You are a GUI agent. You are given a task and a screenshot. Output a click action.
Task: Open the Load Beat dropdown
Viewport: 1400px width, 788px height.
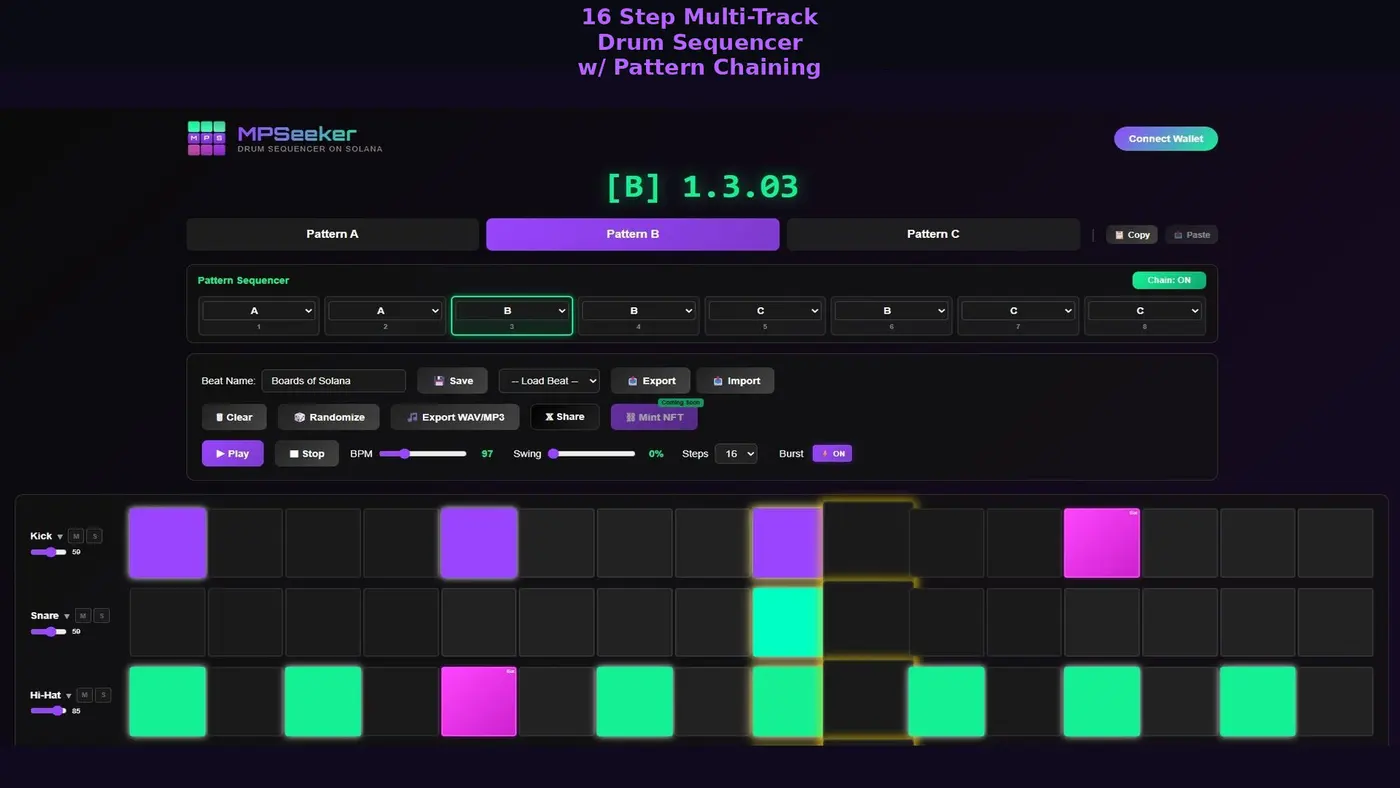click(549, 381)
